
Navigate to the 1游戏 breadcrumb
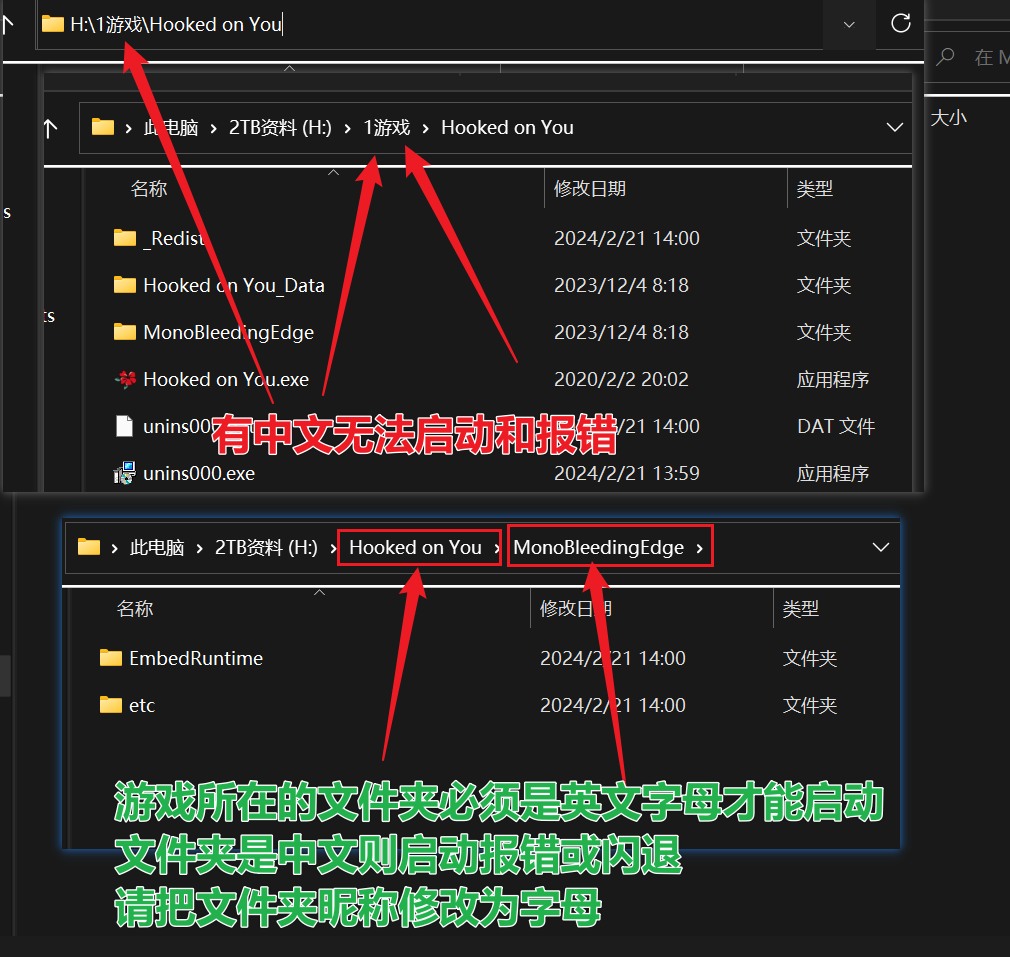386,128
